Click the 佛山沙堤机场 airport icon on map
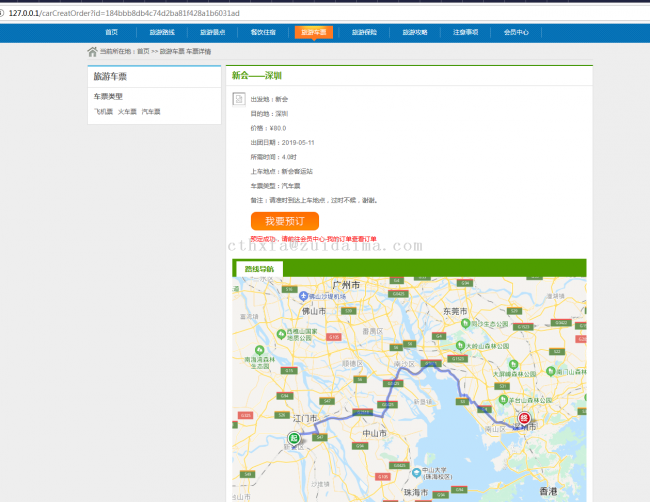 point(304,297)
